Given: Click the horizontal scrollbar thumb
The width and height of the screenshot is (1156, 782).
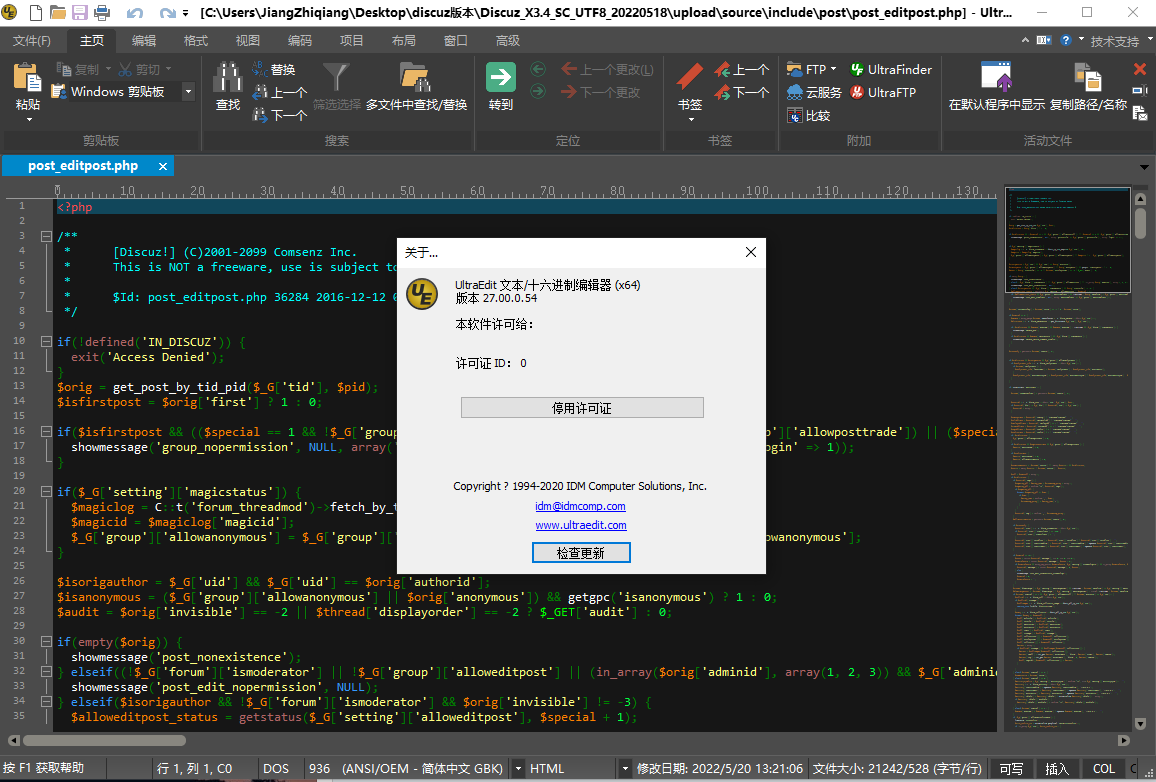Looking at the screenshot, I should coord(105,740).
